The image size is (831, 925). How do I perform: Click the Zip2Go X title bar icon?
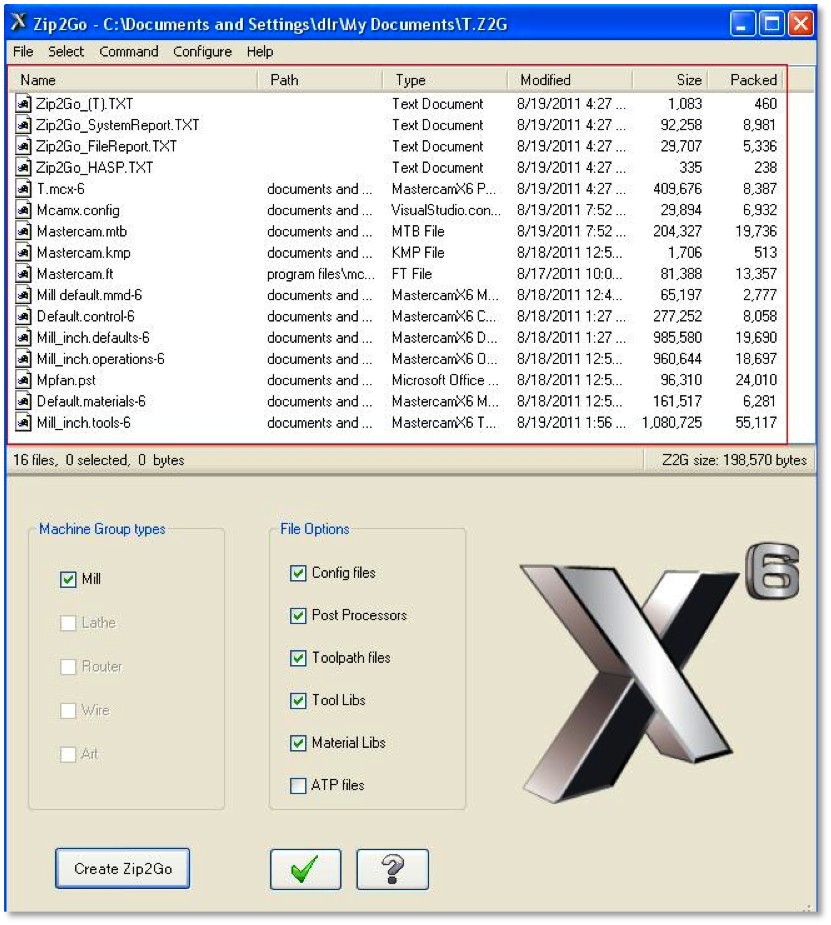[x=19, y=22]
